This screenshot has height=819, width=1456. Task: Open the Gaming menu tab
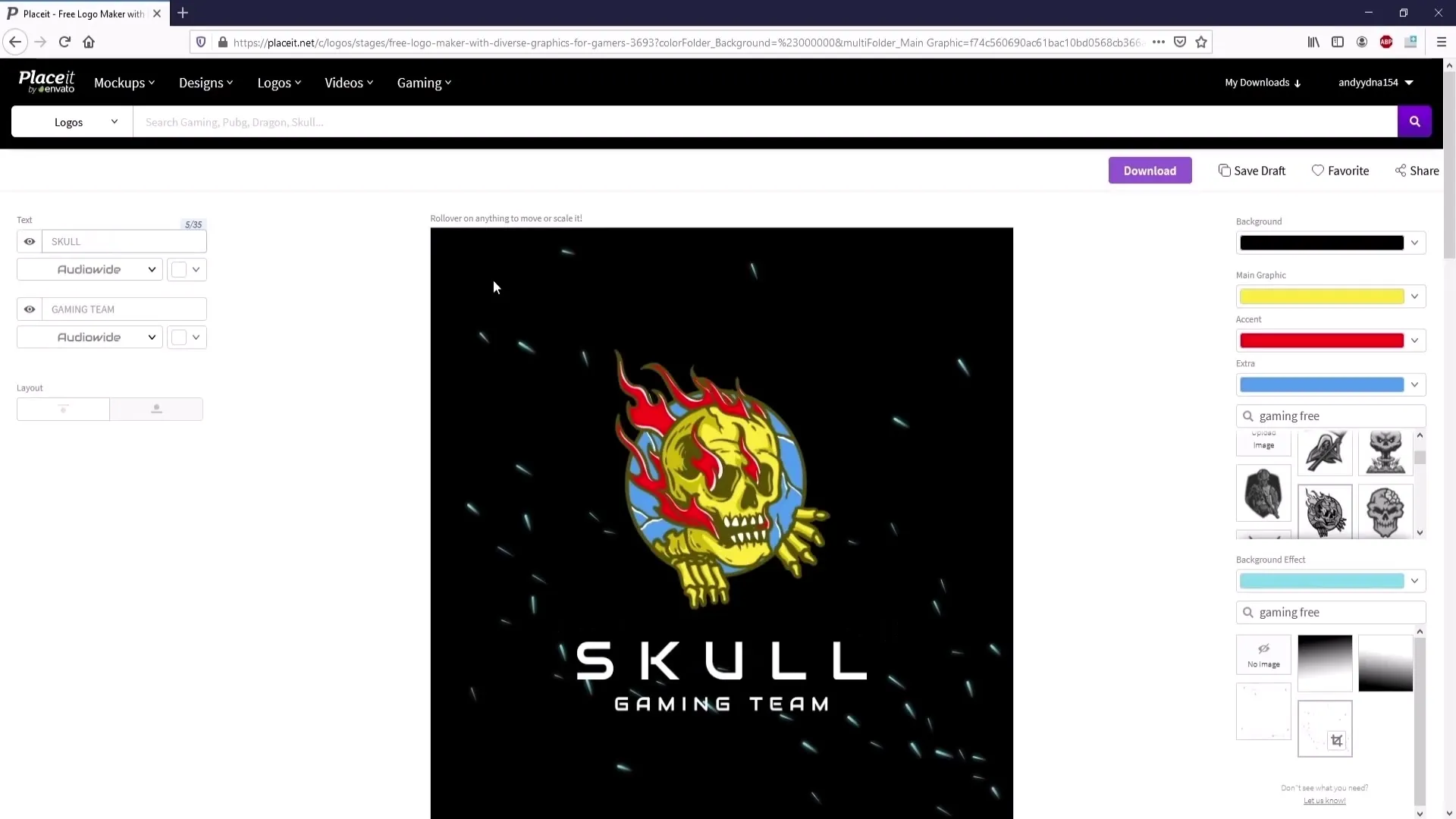click(423, 82)
